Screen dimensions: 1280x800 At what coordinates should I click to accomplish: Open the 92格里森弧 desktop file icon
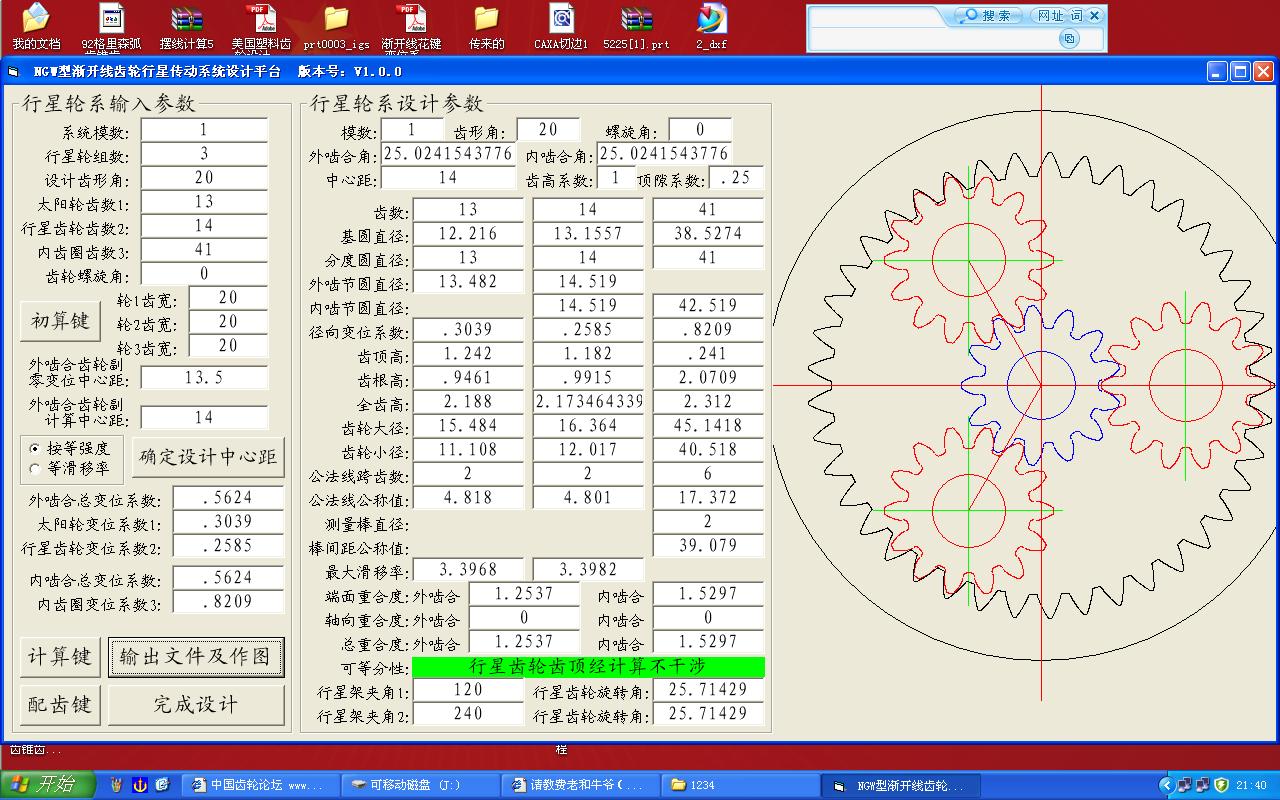[111, 26]
